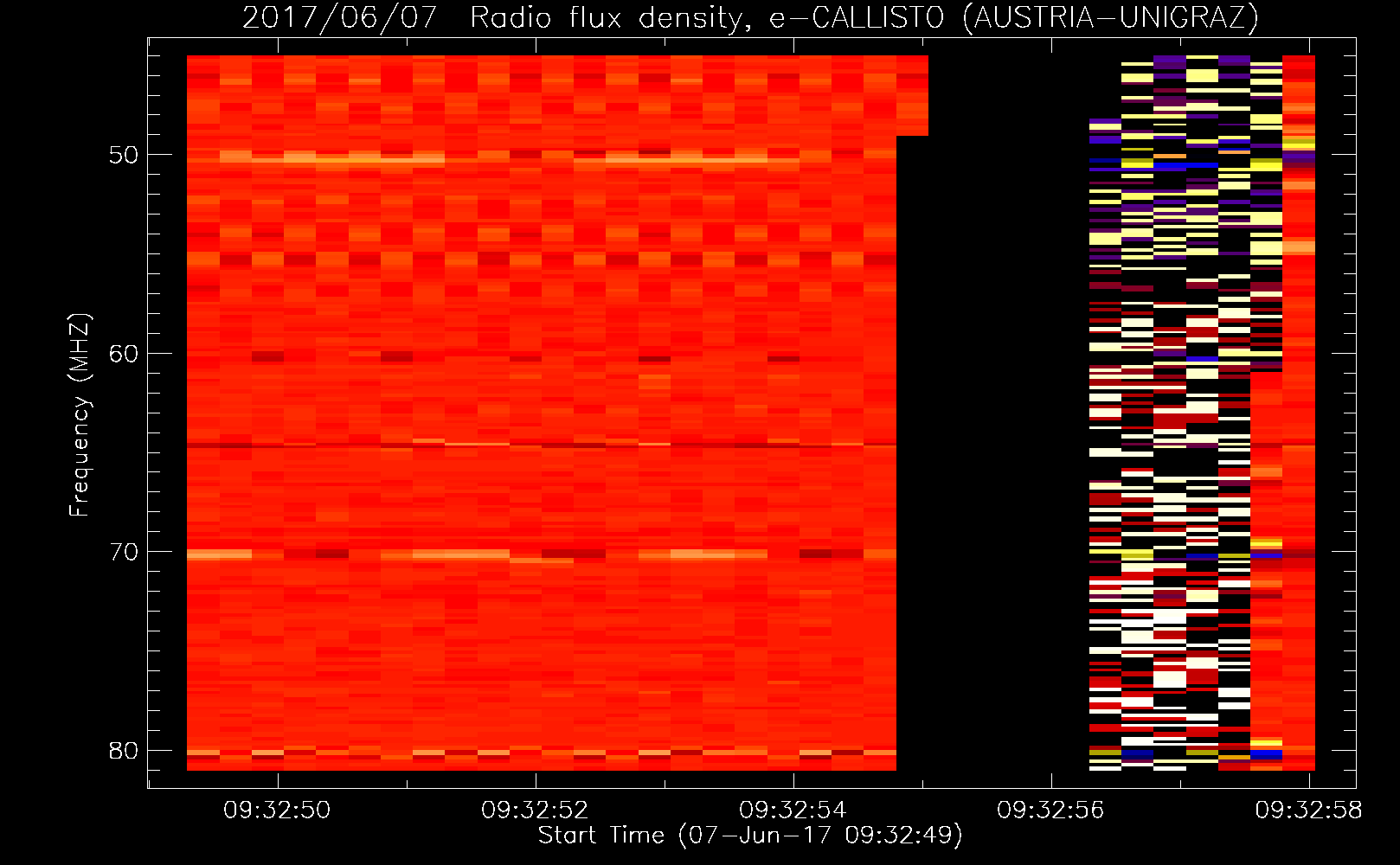
Task: Select the 'Frequency (MHZ)' y-axis label
Action: click(x=80, y=415)
